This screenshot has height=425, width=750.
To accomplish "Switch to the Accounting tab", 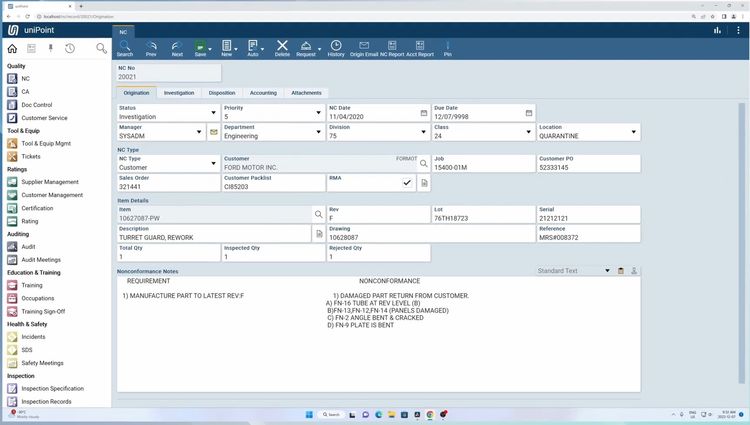I will coord(263,93).
